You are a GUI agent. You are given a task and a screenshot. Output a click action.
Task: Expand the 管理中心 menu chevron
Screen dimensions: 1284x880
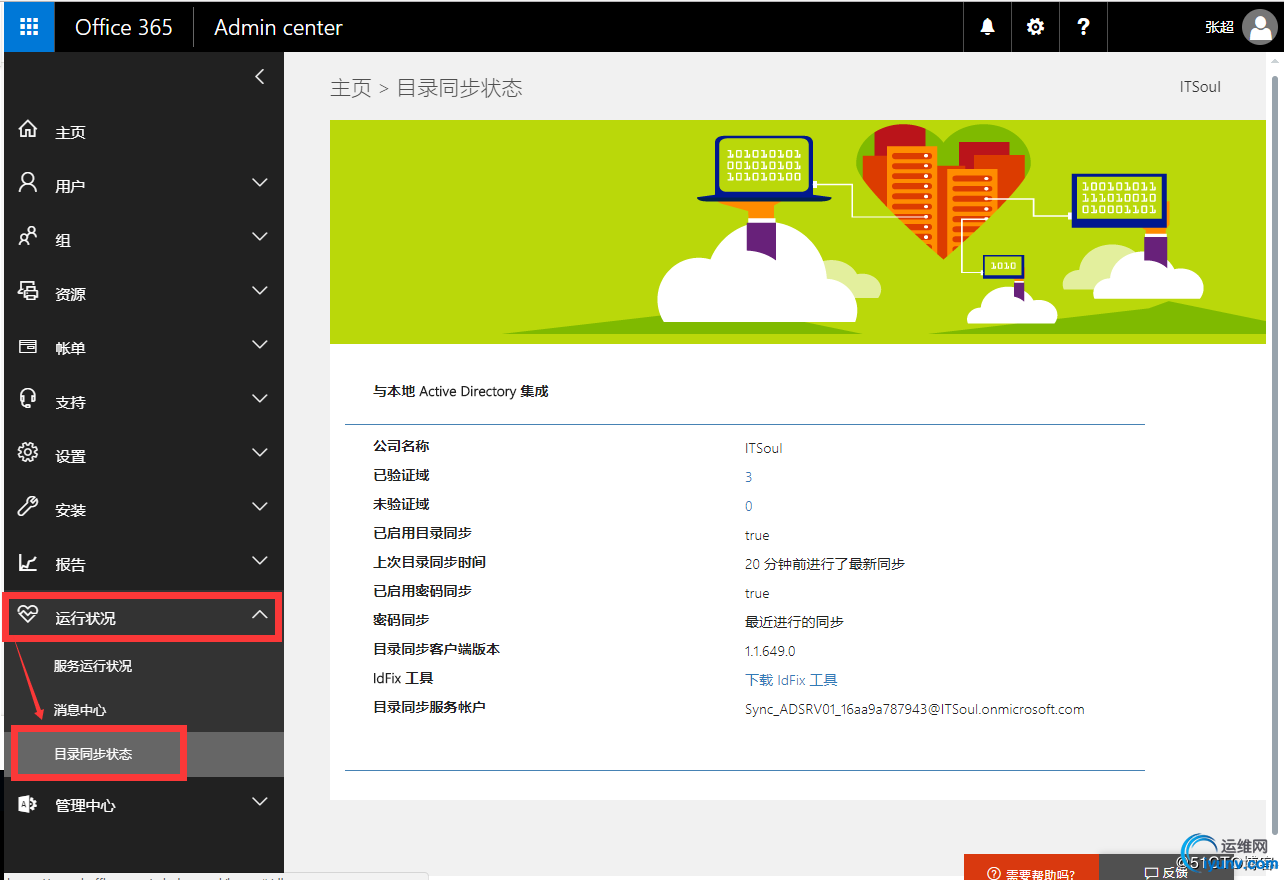click(260, 802)
